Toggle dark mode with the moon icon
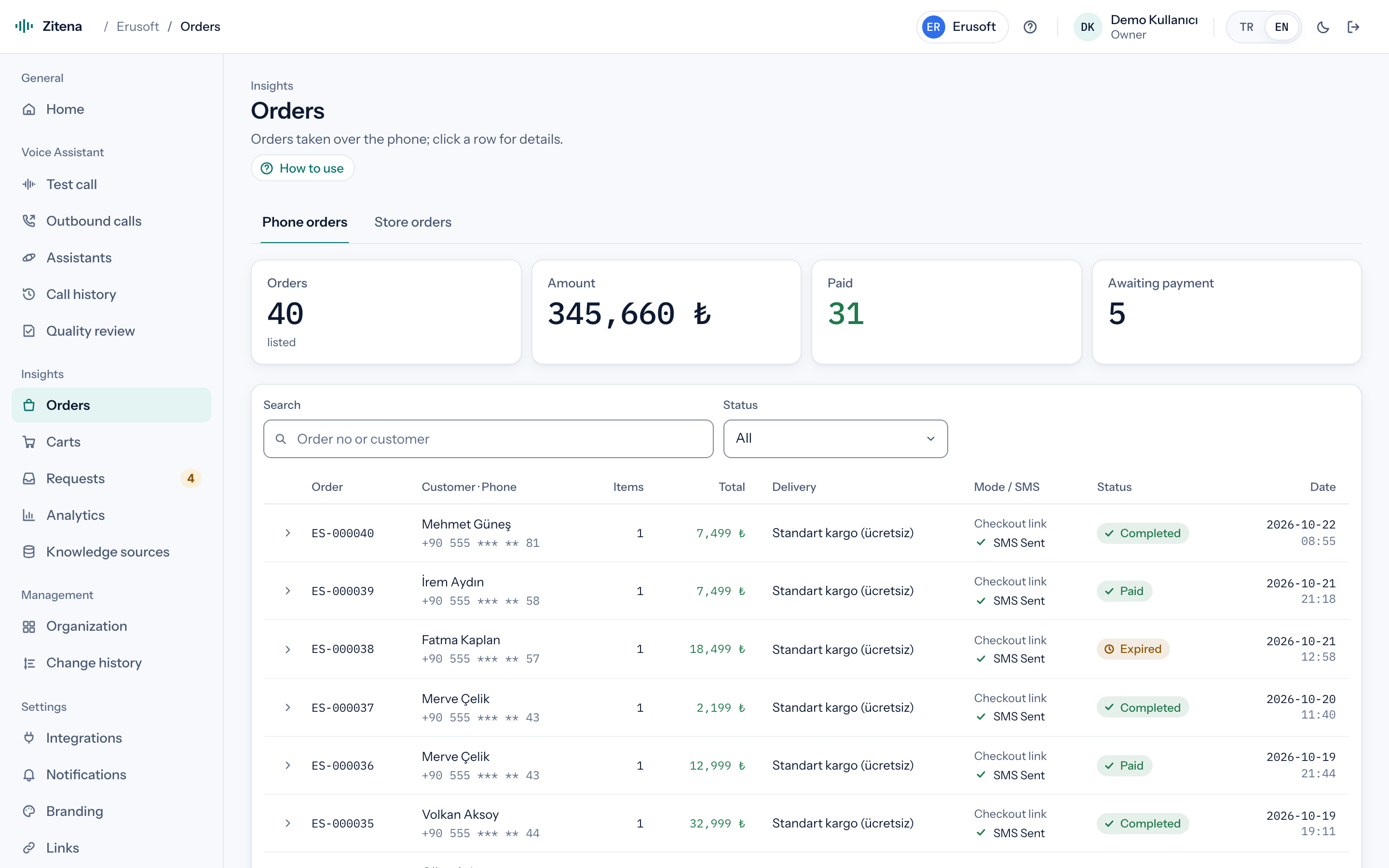The height and width of the screenshot is (868, 1389). [x=1323, y=27]
